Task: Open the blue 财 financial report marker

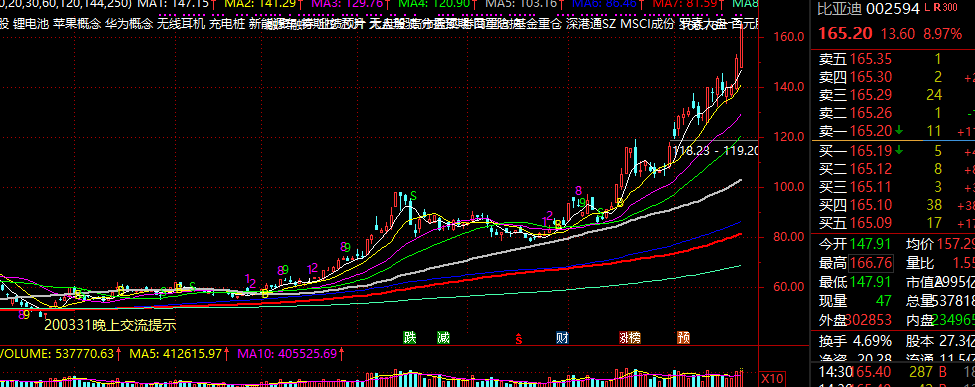Action: 562,338
